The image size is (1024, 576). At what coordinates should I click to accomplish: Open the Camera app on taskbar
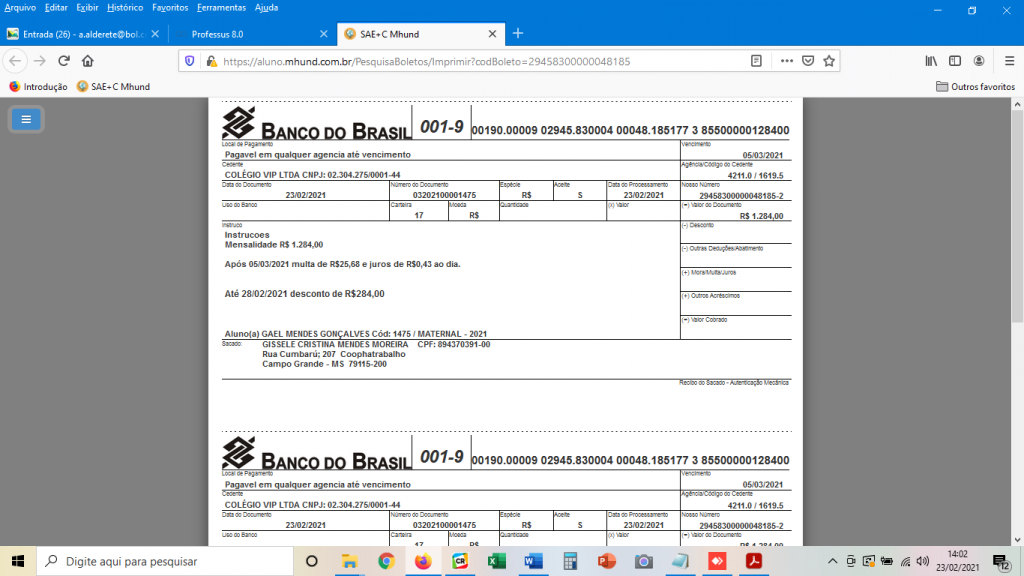point(643,561)
